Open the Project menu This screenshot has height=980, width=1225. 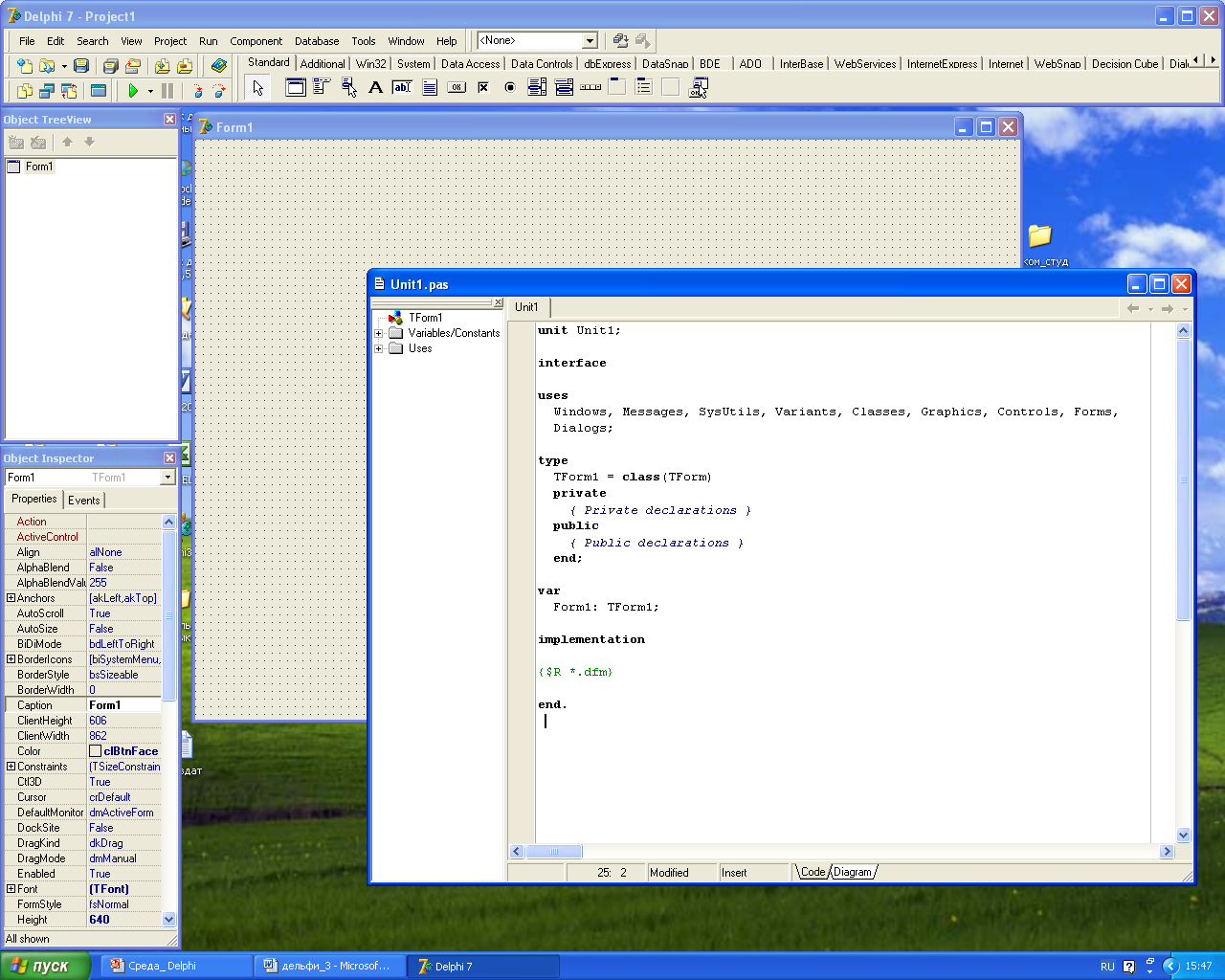170,41
